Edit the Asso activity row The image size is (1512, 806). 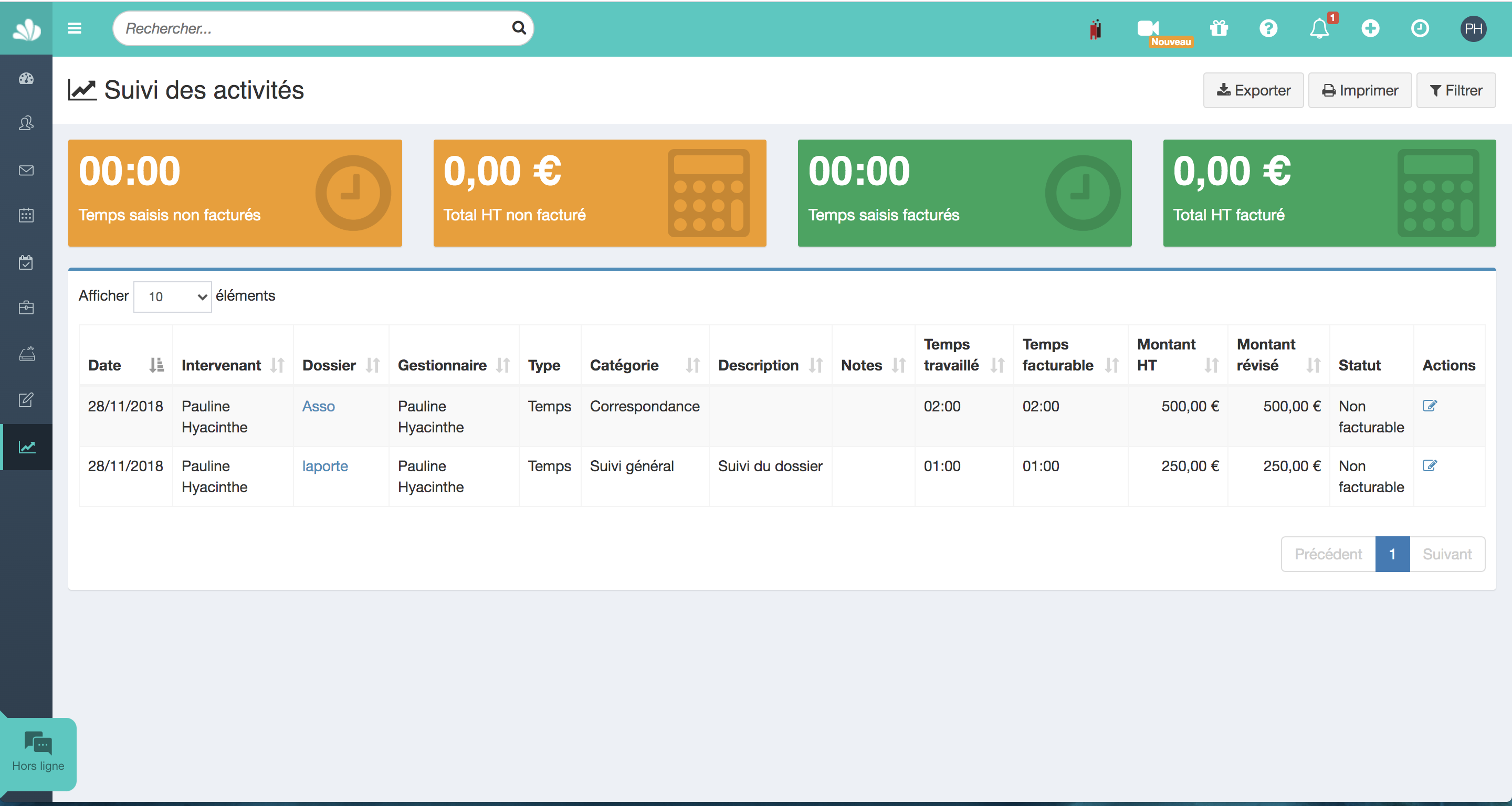click(x=1429, y=405)
